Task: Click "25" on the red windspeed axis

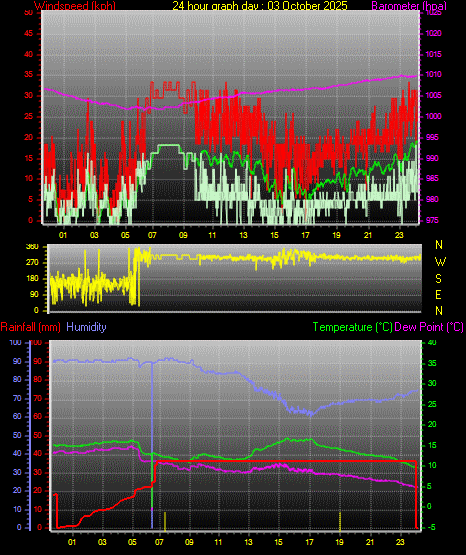Action: coord(28,116)
